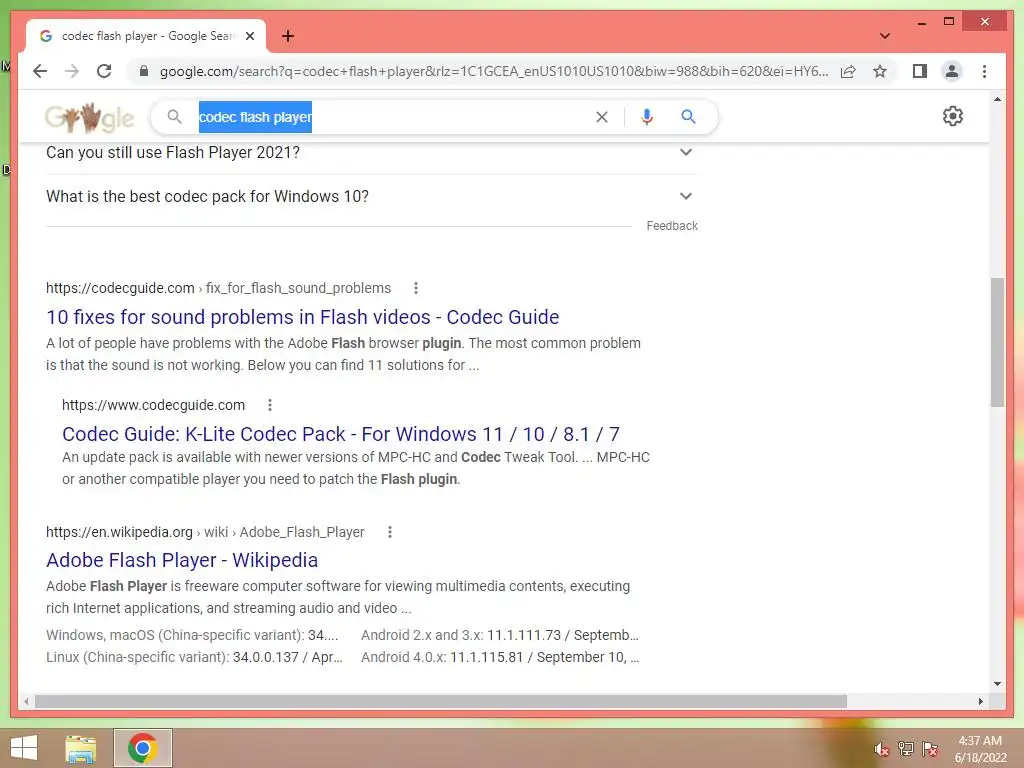Image resolution: width=1024 pixels, height=768 pixels.
Task: Click the Chrome taskbar icon
Action: tap(142, 748)
